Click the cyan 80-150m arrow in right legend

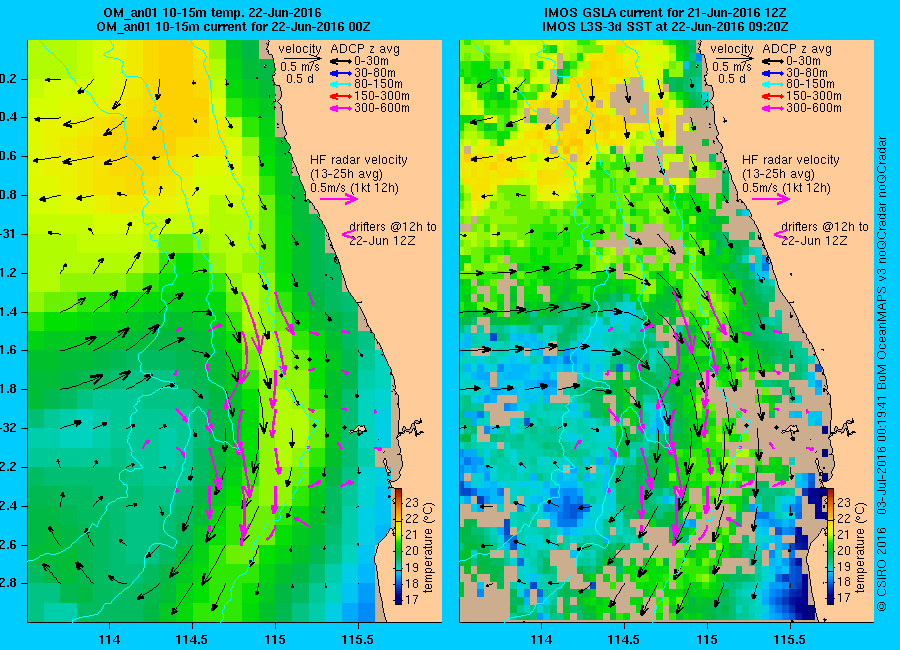click(773, 84)
